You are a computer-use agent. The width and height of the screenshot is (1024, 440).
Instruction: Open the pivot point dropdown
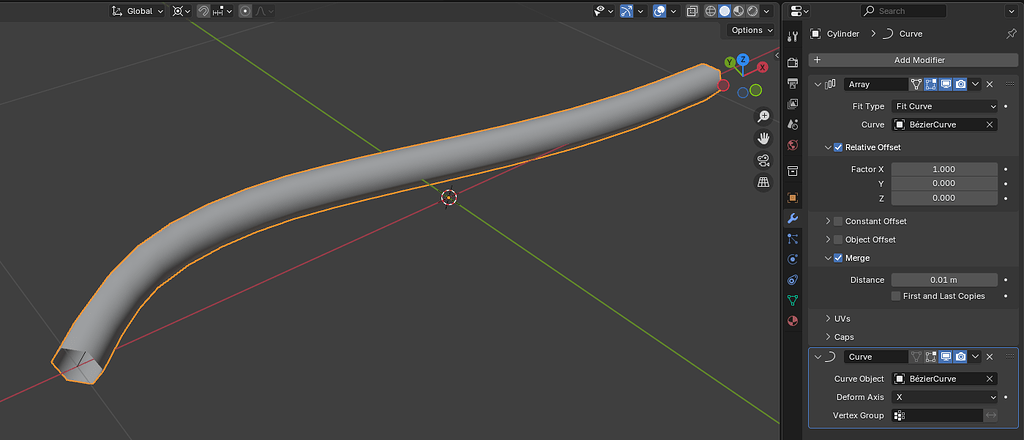182,11
